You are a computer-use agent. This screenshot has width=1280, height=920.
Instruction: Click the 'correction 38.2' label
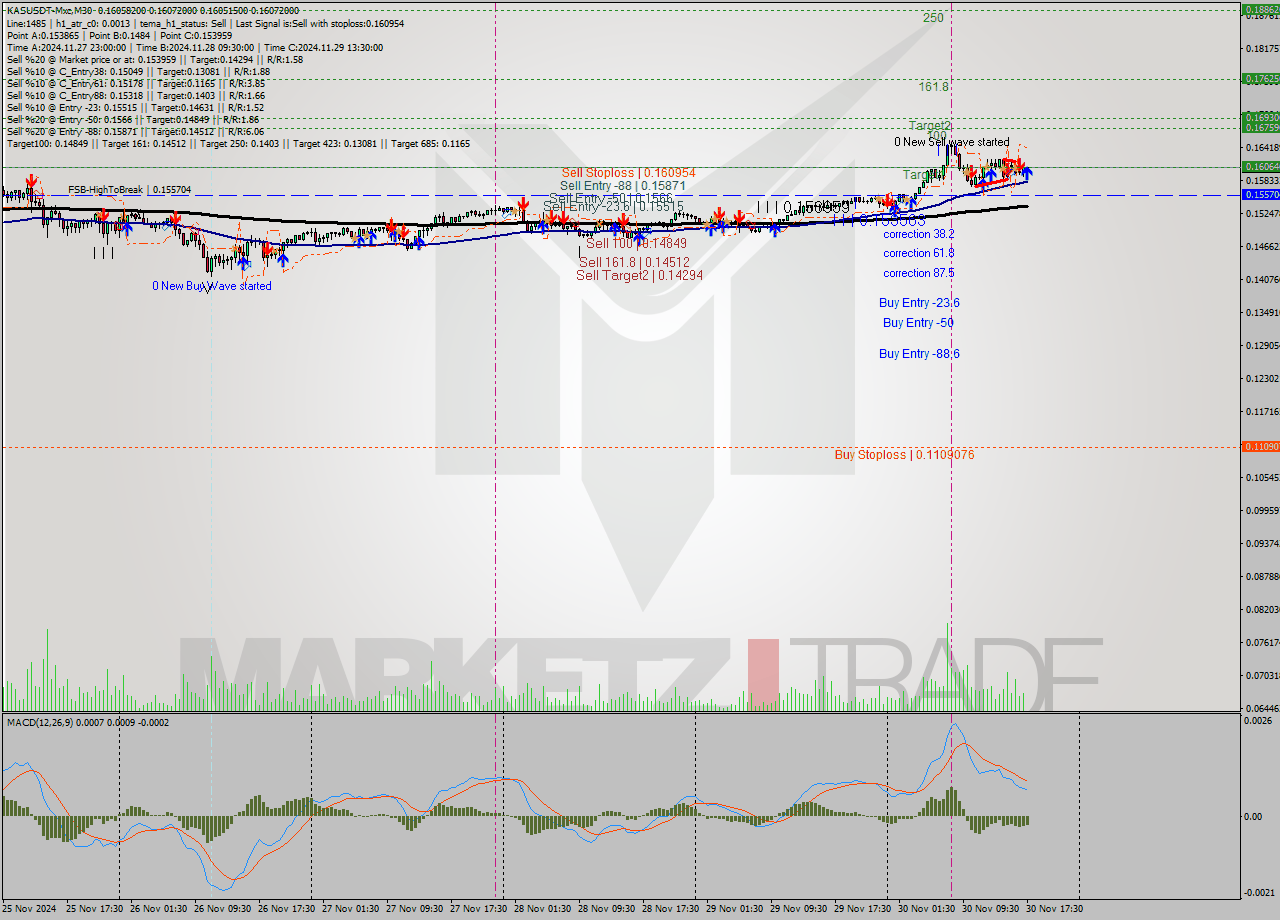tap(918, 234)
